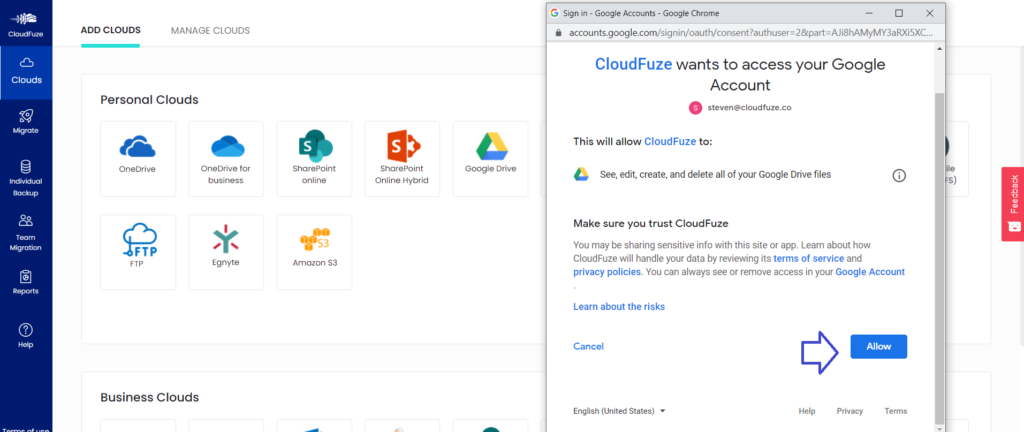The image size is (1024, 432).
Task: Expand the English (United States) language dropdown
Action: 619,411
